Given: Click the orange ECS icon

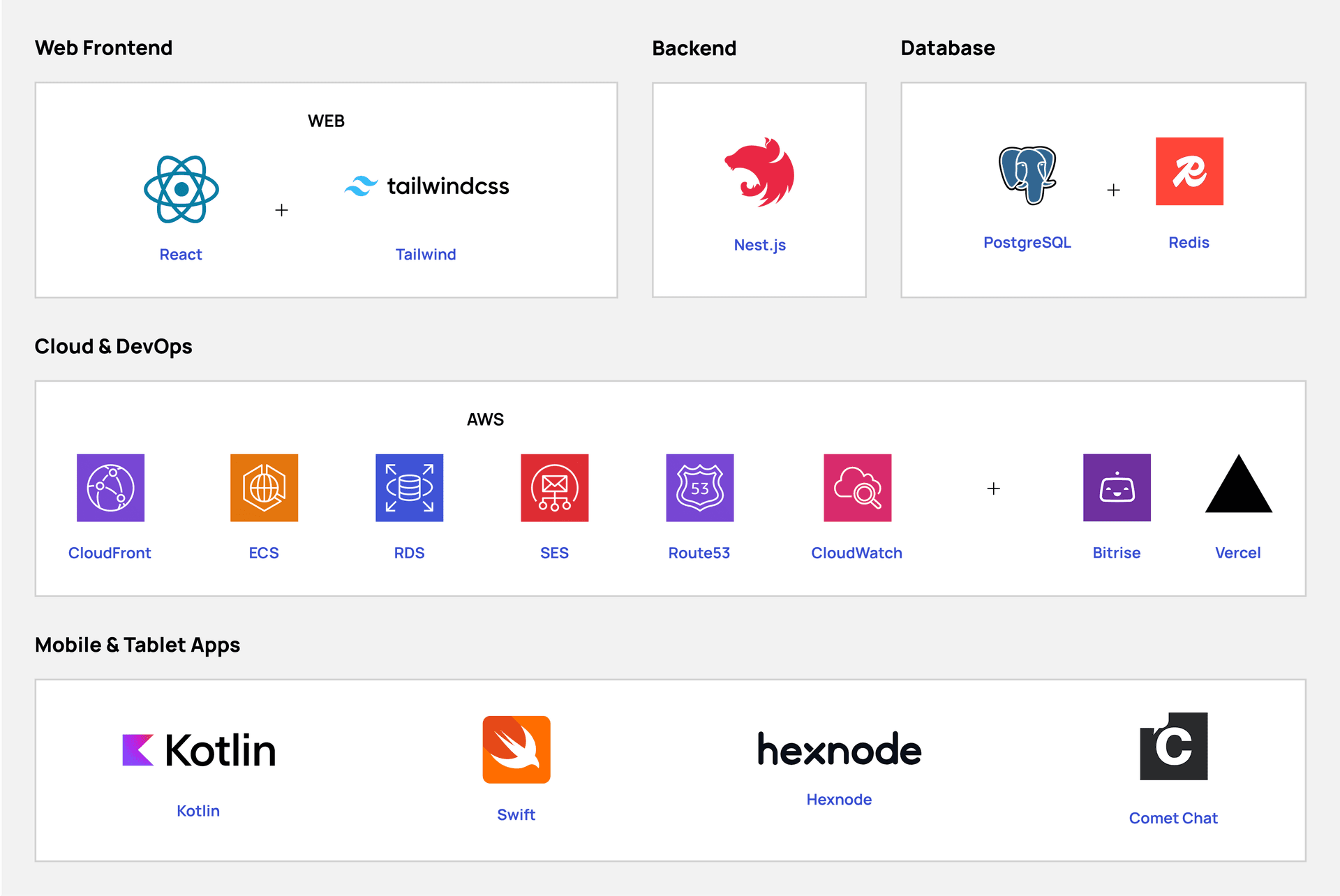Looking at the screenshot, I should [264, 488].
